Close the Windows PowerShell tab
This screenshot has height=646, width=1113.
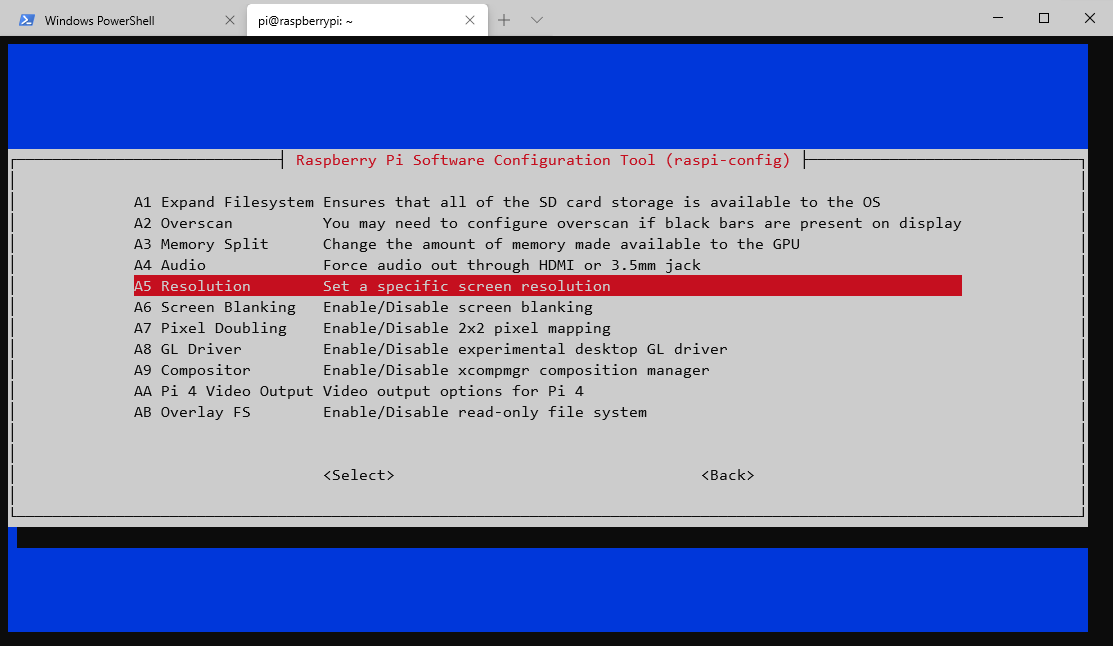click(229, 21)
